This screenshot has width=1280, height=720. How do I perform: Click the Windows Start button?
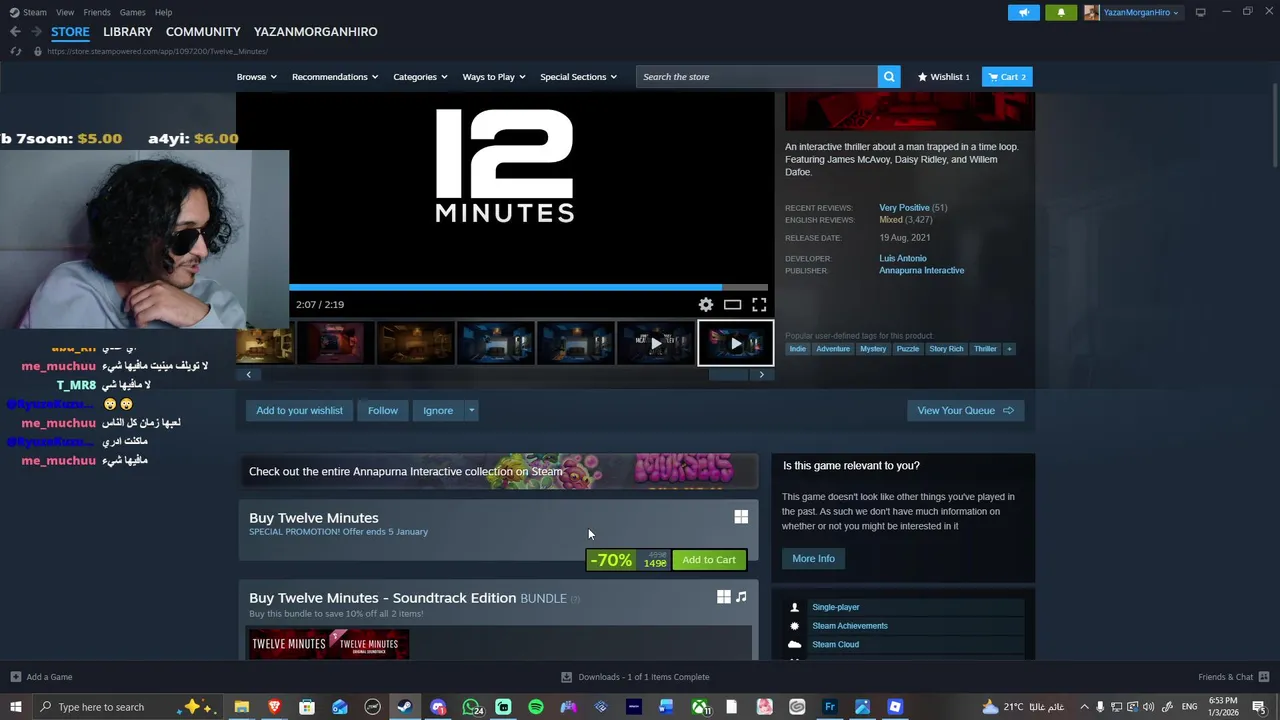click(15, 707)
